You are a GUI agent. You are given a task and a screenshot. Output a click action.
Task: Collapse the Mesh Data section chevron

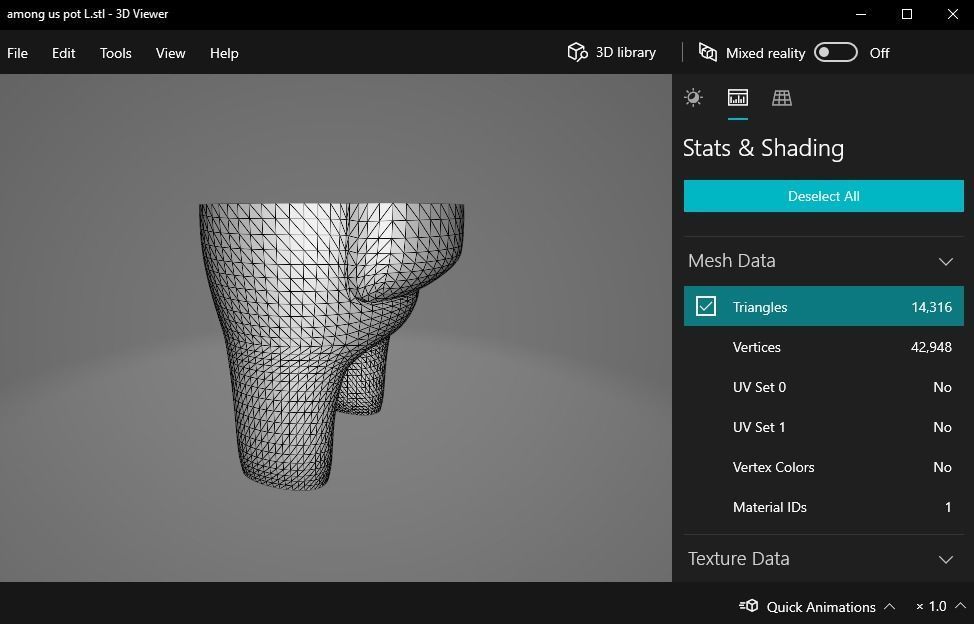[945, 261]
